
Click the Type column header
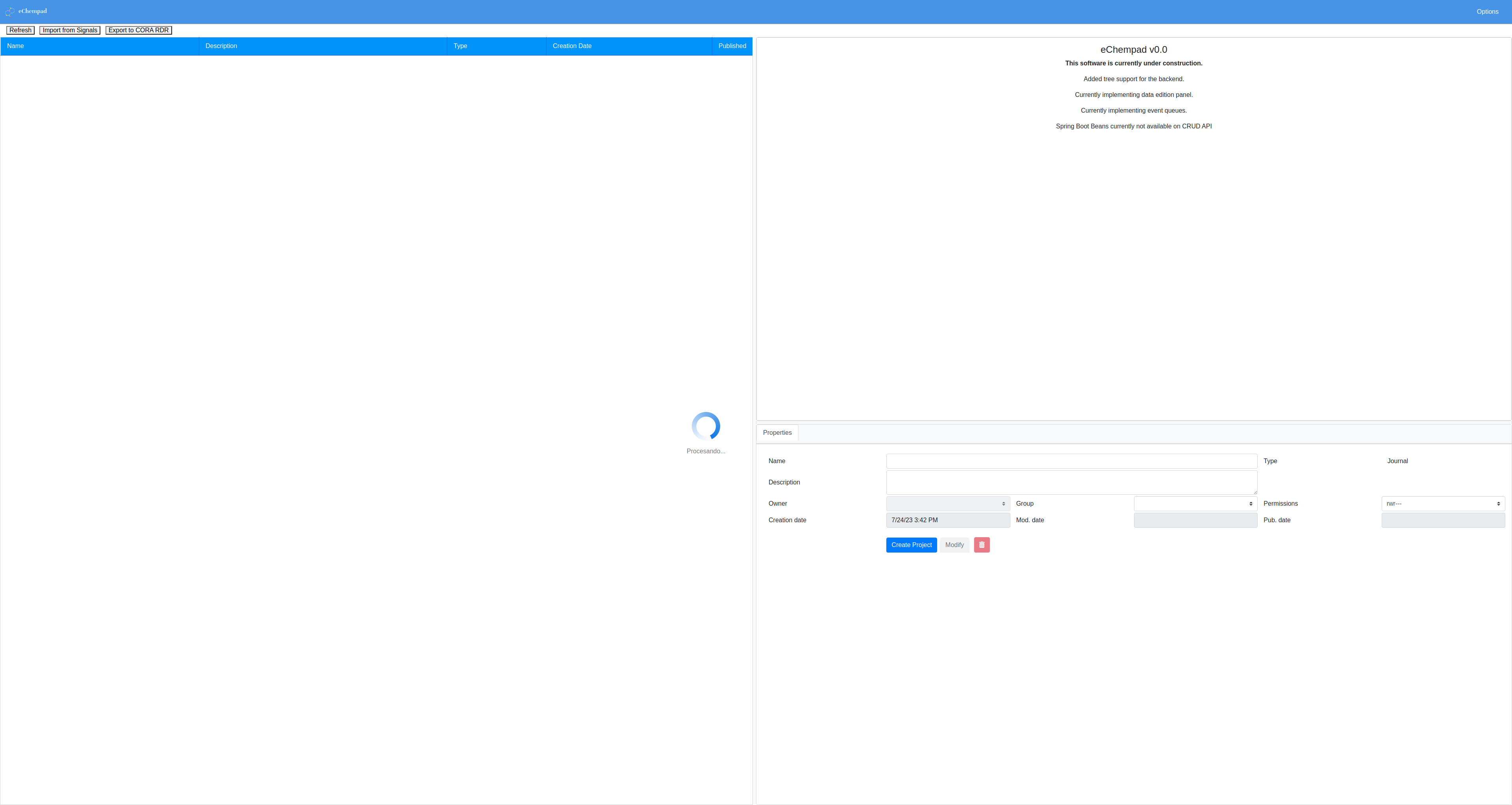pyautogui.click(x=460, y=46)
